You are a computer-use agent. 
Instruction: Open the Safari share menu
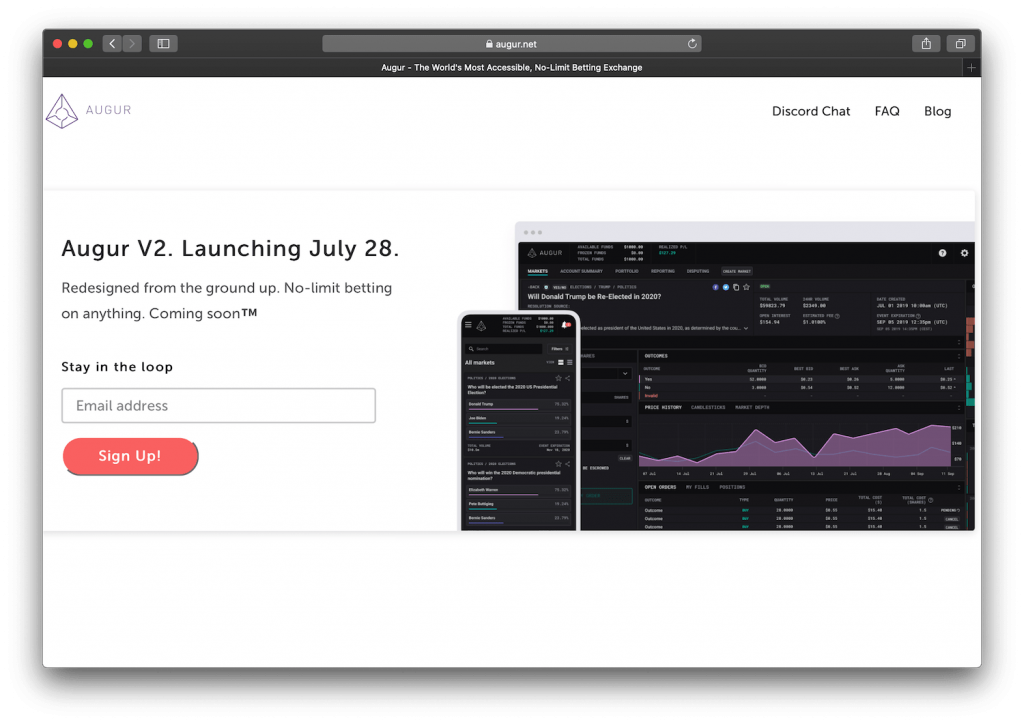(926, 44)
